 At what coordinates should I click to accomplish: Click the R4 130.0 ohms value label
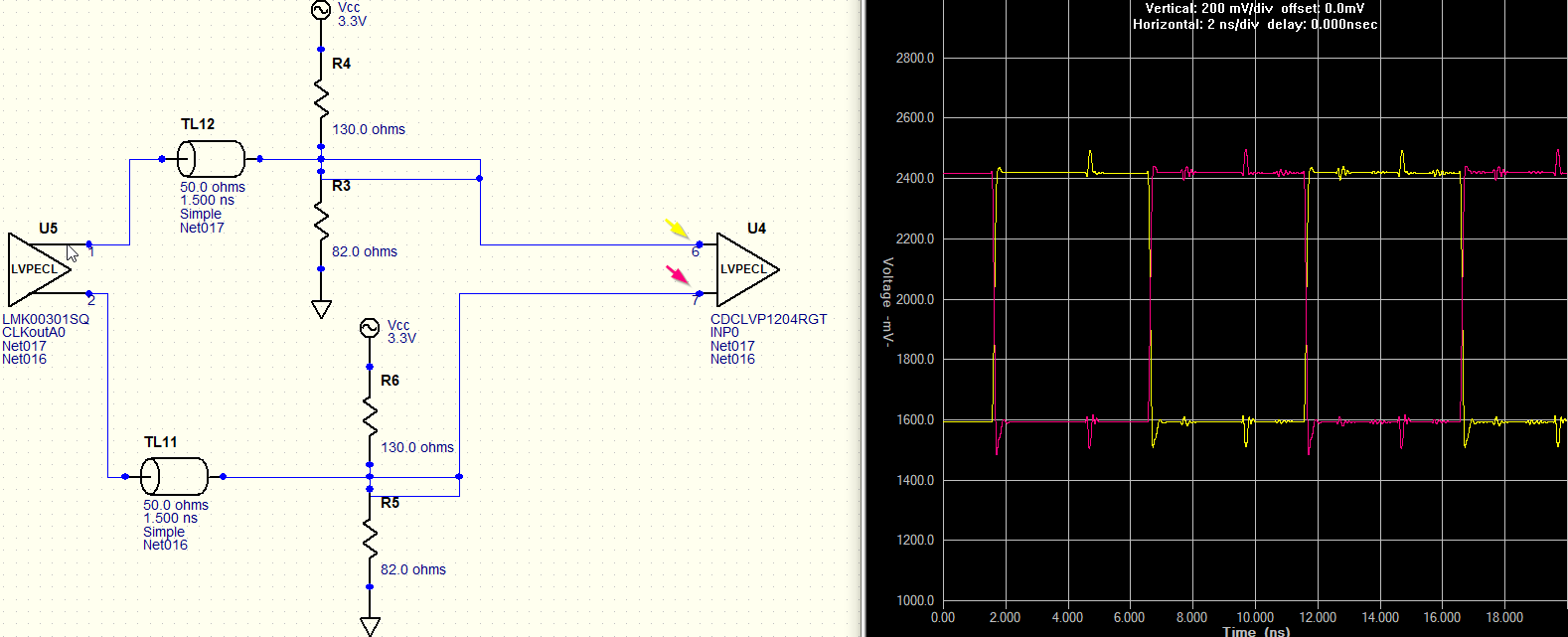tap(369, 129)
